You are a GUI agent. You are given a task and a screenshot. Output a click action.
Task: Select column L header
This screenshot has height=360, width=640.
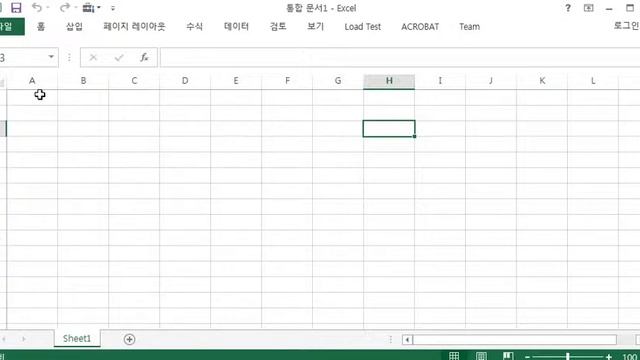click(x=593, y=81)
